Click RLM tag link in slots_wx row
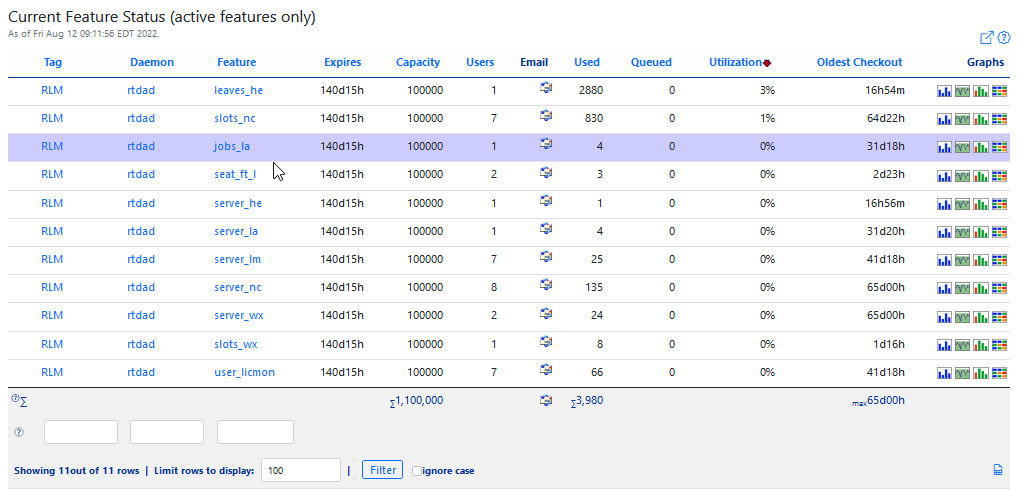 (52, 344)
